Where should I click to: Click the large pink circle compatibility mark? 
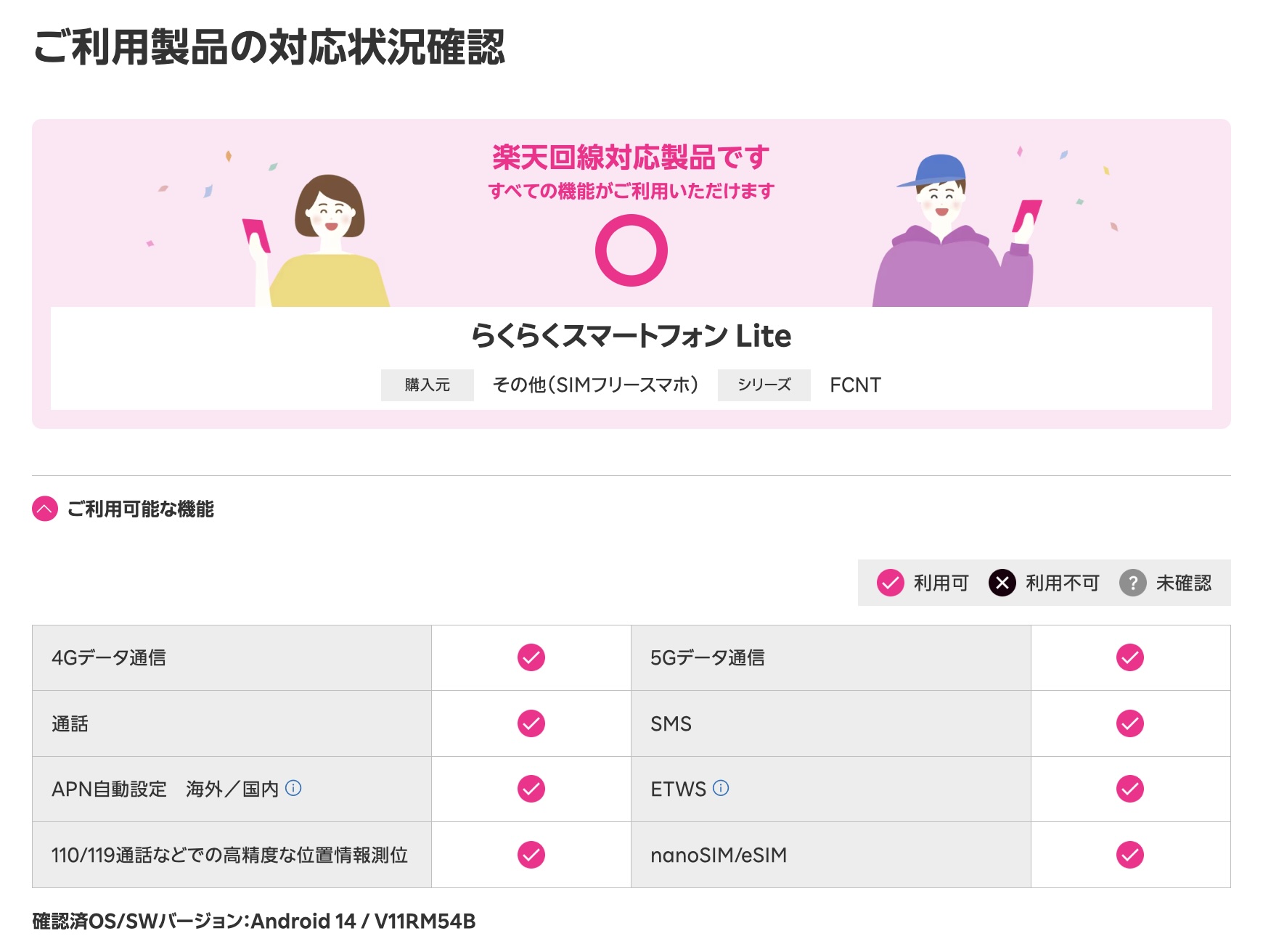click(x=631, y=250)
